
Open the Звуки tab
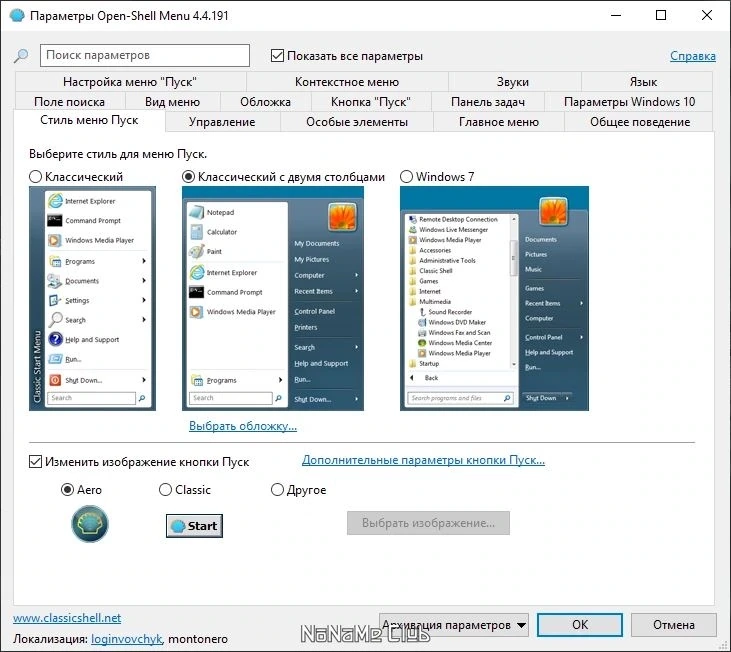(x=513, y=82)
